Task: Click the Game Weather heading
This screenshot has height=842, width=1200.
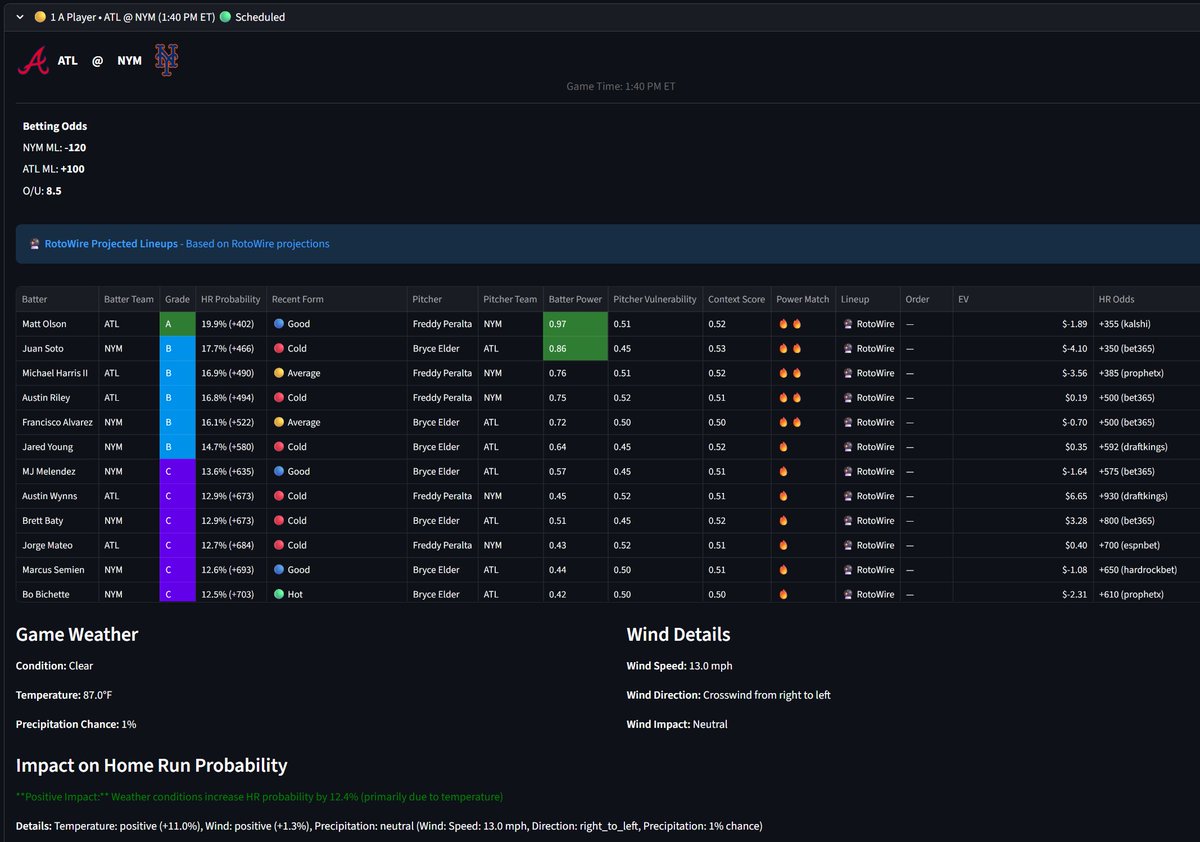Action: [x=77, y=634]
